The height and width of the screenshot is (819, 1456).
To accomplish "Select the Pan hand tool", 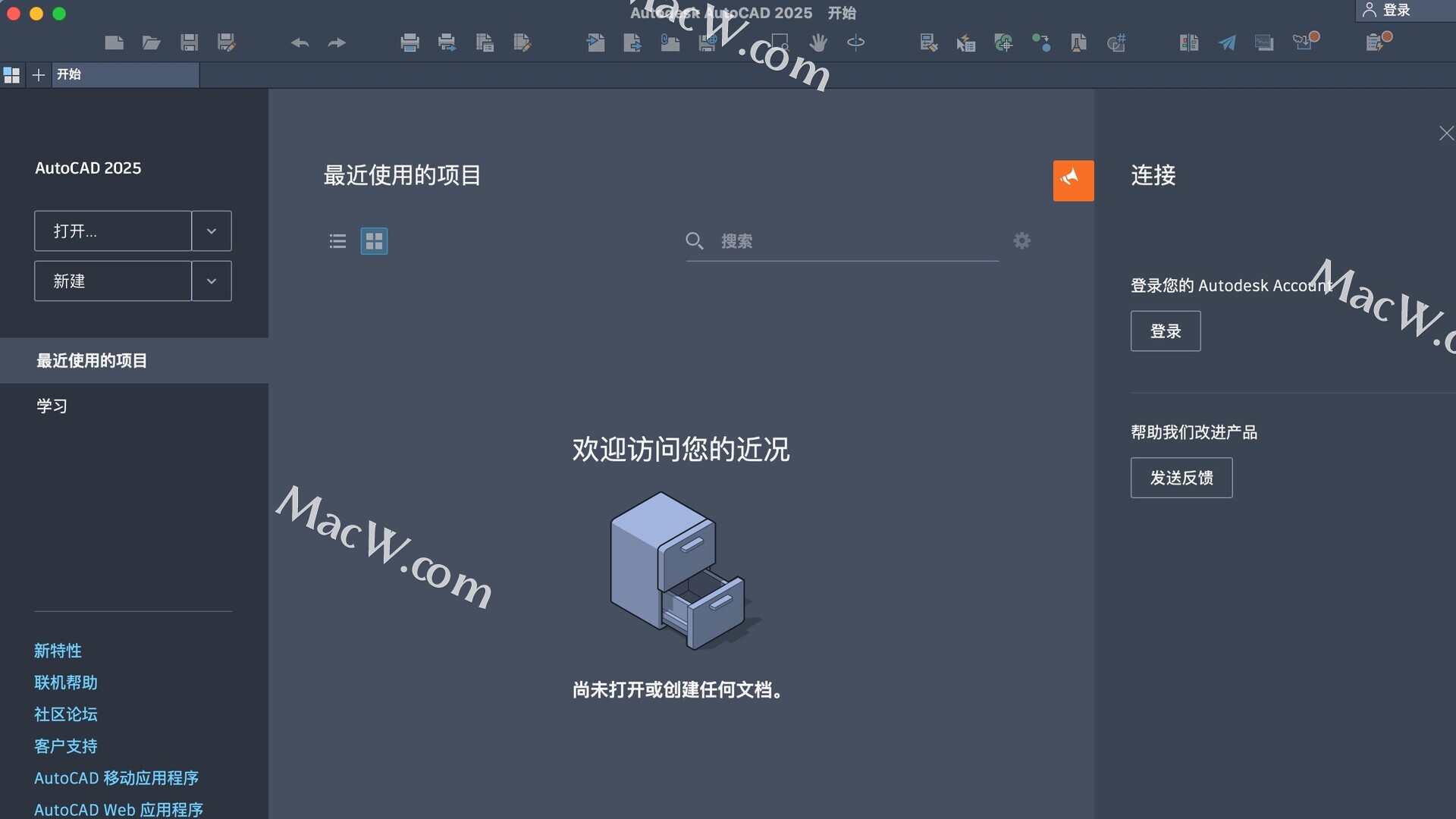I will pyautogui.click(x=818, y=42).
